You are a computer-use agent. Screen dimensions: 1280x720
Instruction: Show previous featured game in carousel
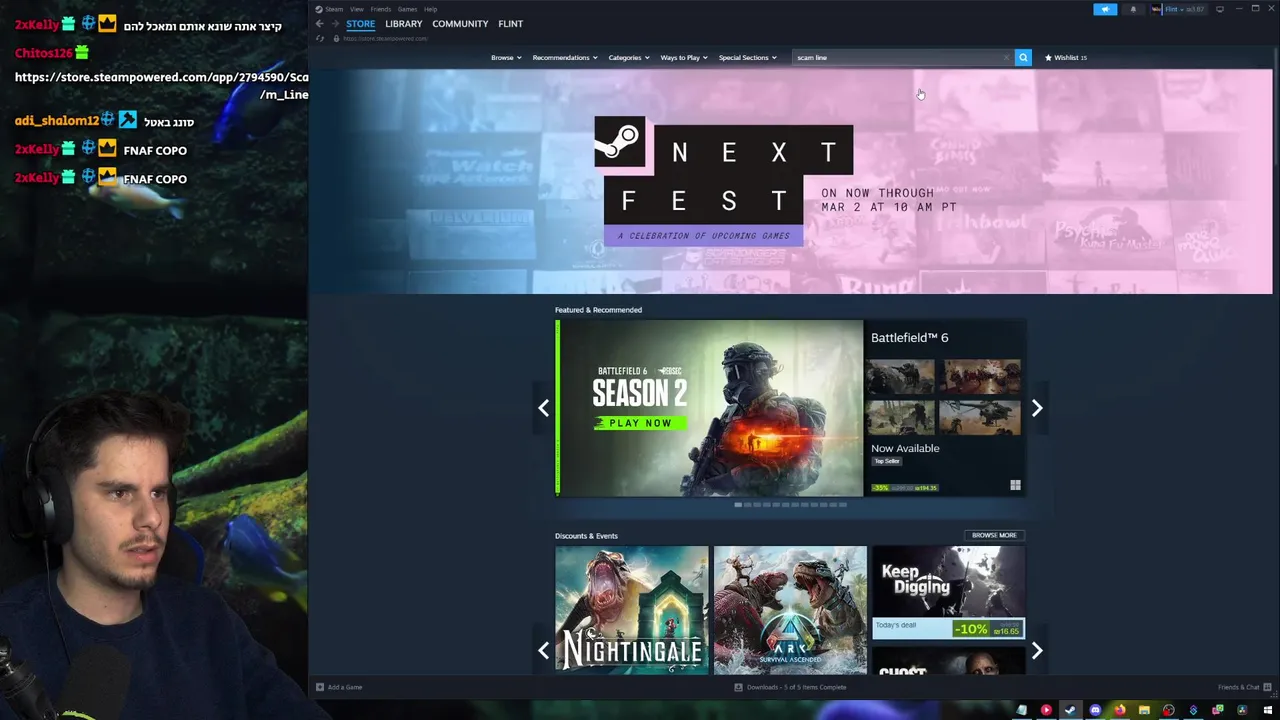click(x=543, y=408)
